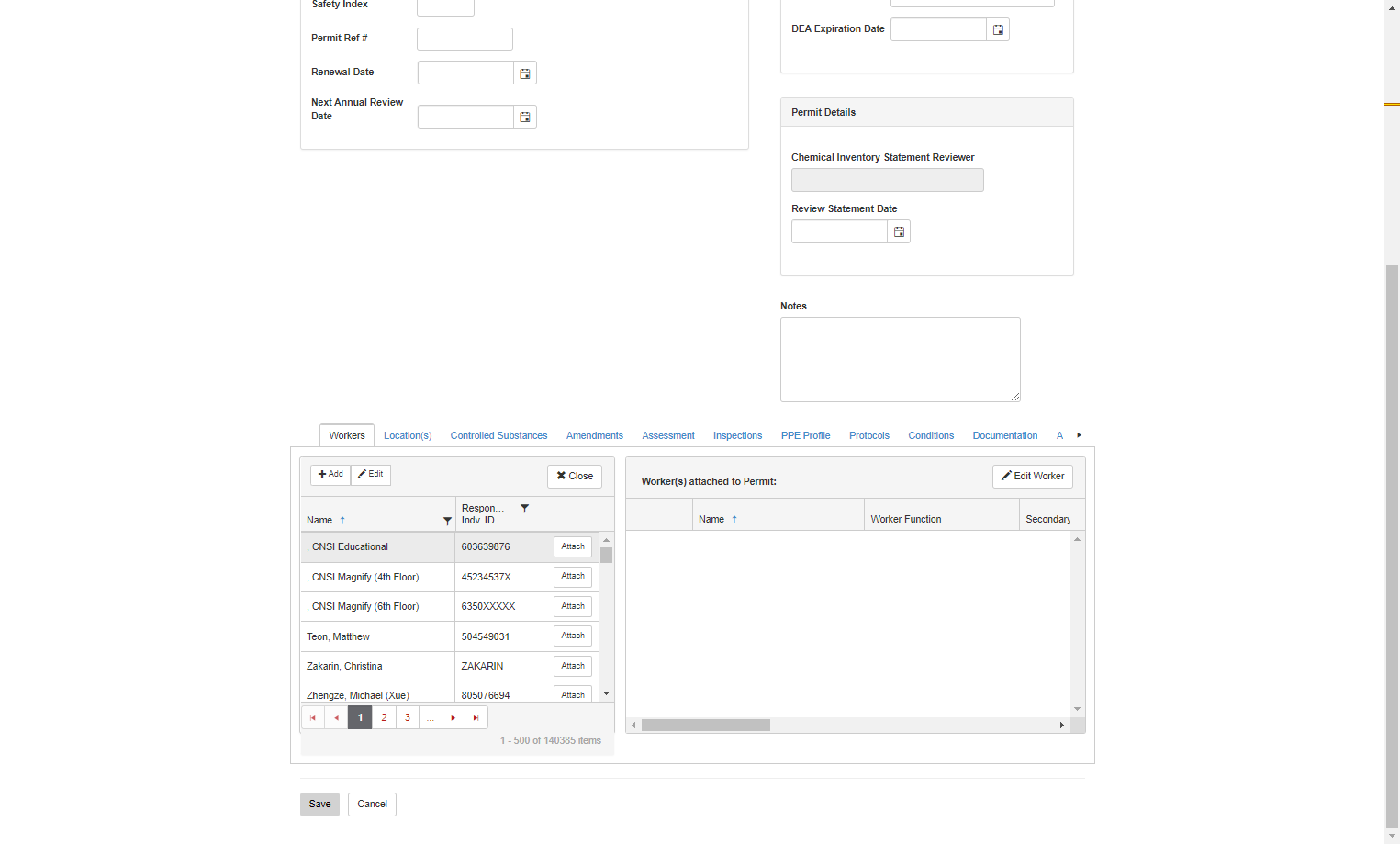Image resolution: width=1400 pixels, height=844 pixels.
Task: Open the Inspections tab
Action: (737, 436)
